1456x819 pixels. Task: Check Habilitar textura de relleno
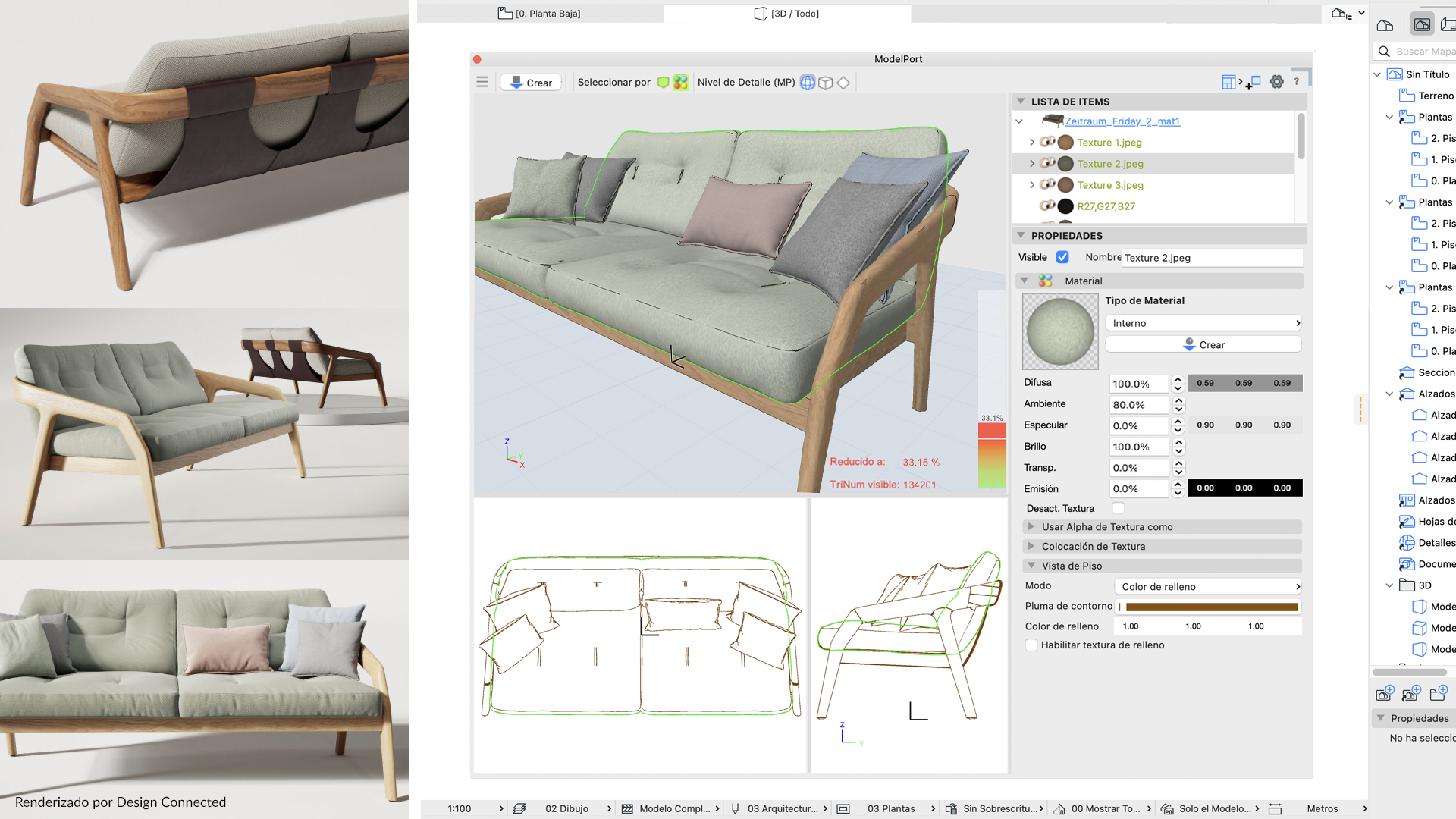[x=1031, y=645]
